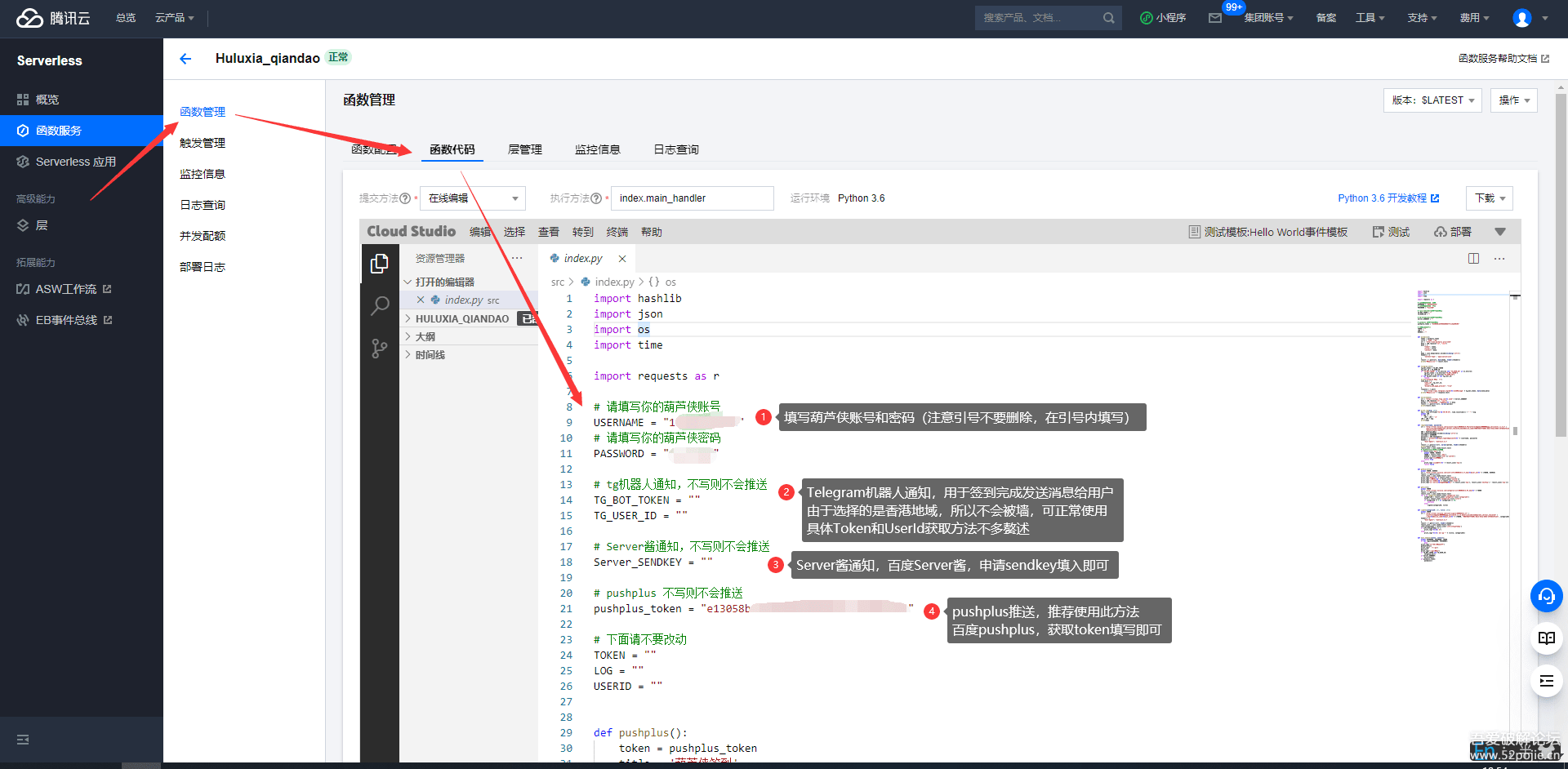
Task: Close the index.py editor tab
Action: click(x=622, y=259)
